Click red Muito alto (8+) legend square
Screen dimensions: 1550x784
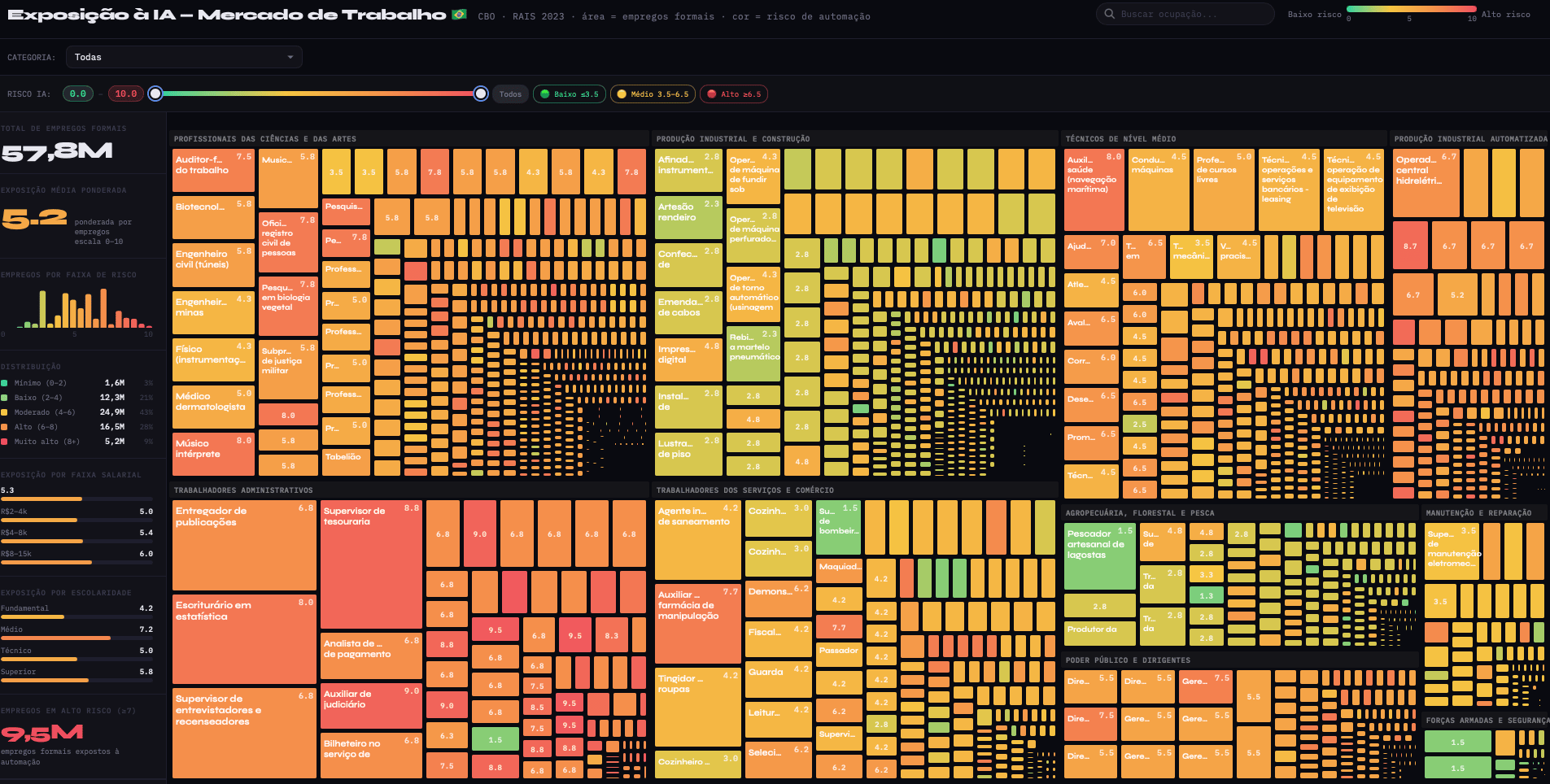point(5,442)
